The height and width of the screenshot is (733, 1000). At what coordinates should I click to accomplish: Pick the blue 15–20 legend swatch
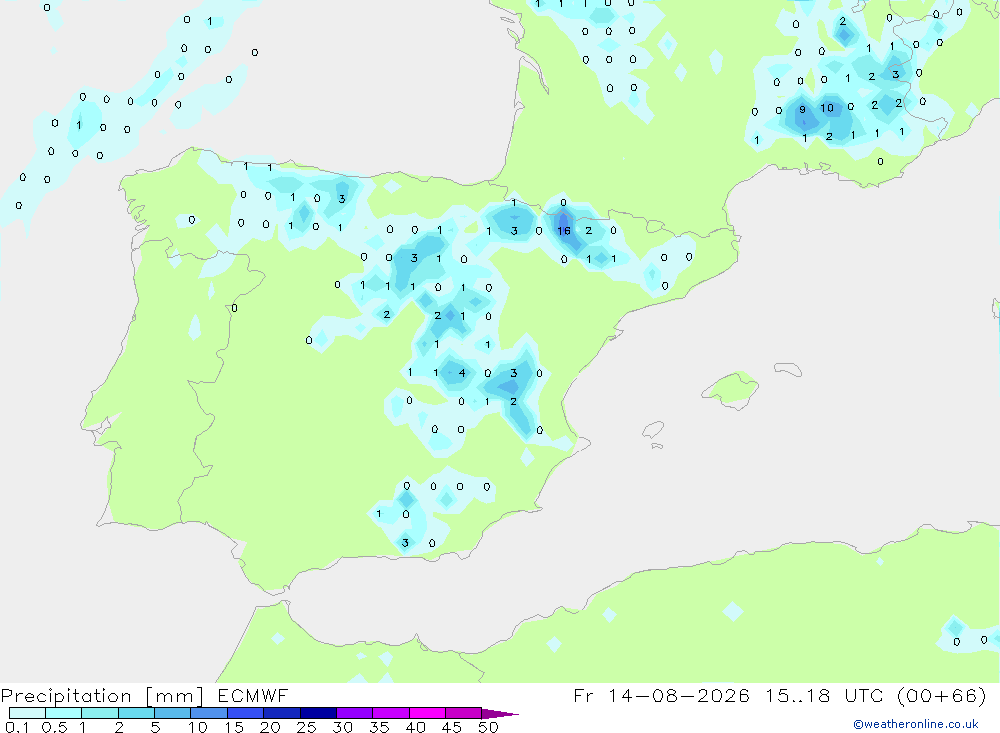[246, 713]
